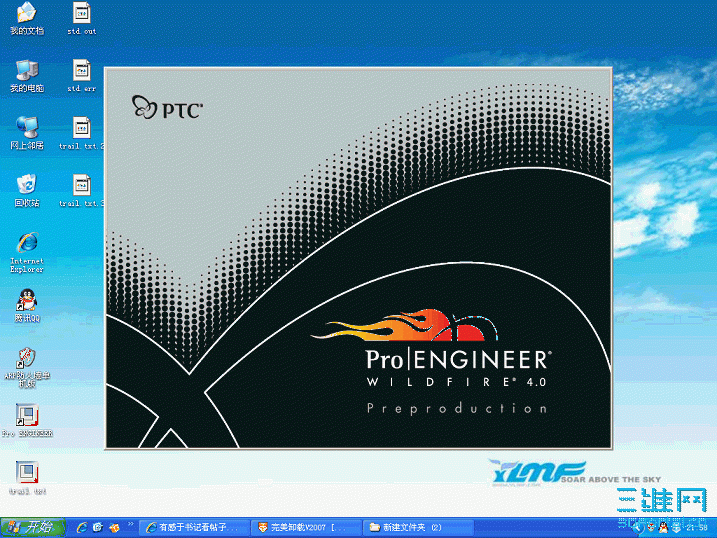Select the std.err file icon
The width and height of the screenshot is (717, 538).
pyautogui.click(x=81, y=76)
